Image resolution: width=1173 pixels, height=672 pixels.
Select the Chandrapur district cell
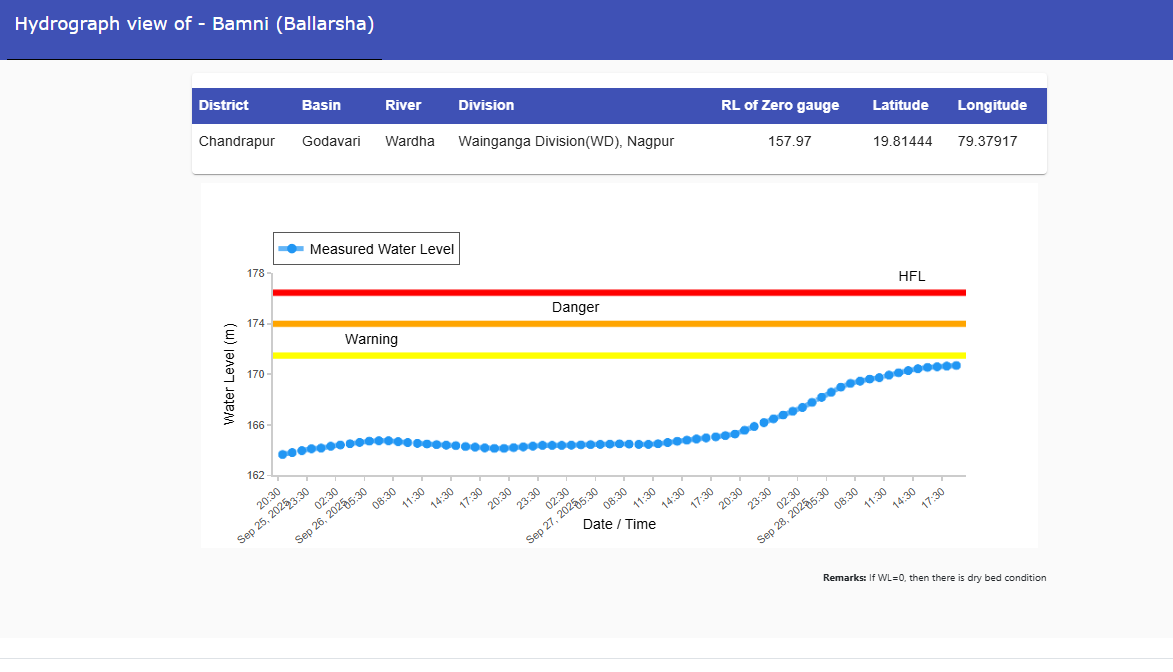pos(237,141)
